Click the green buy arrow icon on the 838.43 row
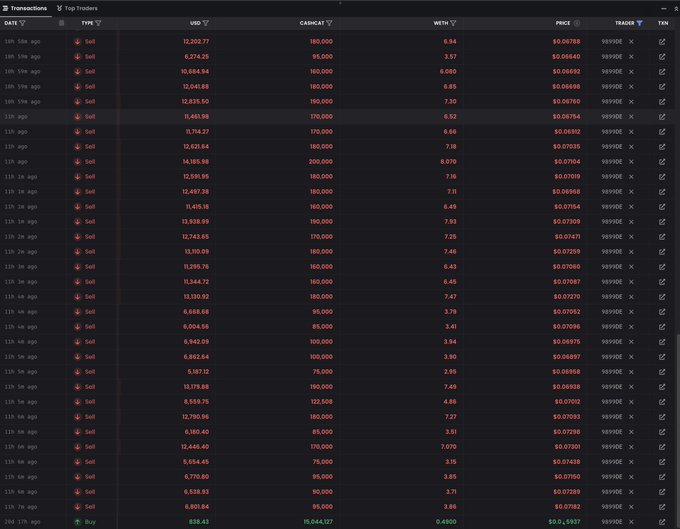Image resolution: width=680 pixels, height=529 pixels. coord(77,522)
